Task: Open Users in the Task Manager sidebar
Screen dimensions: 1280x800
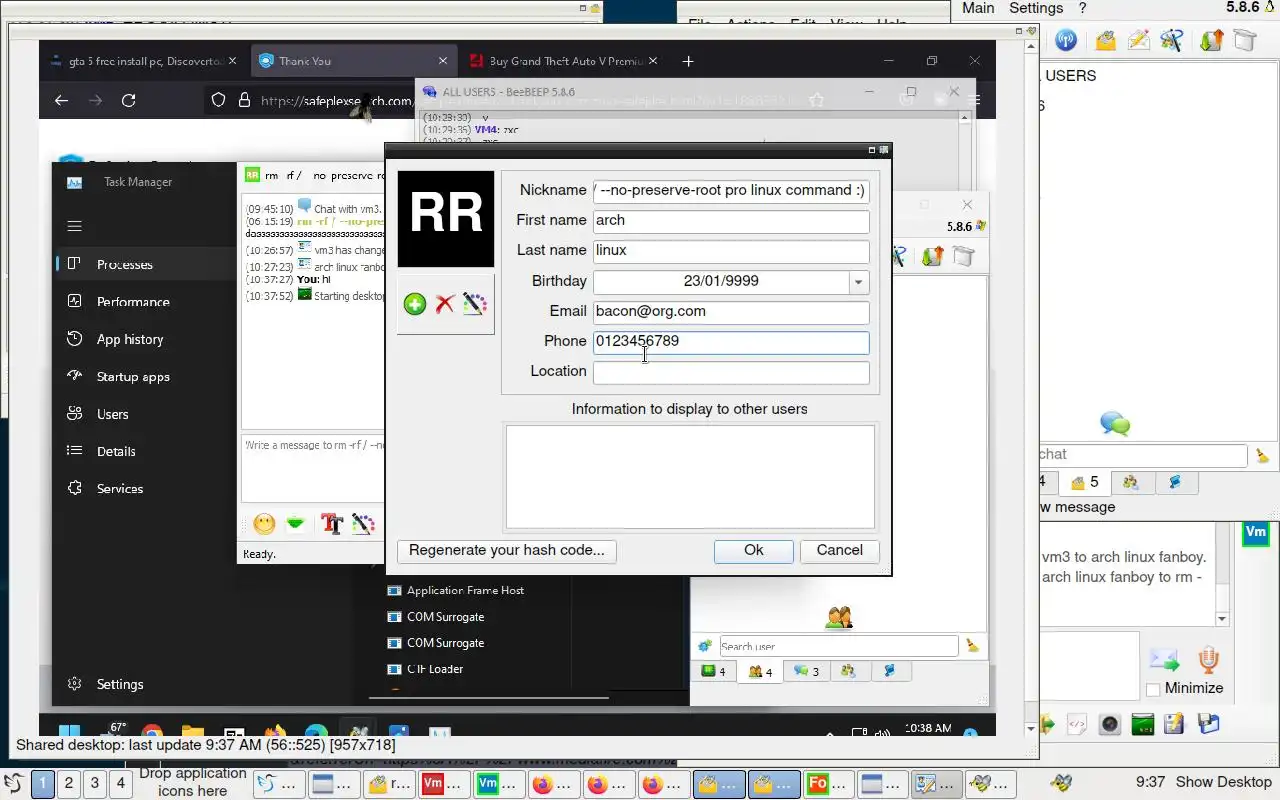Action: click(x=145, y=414)
